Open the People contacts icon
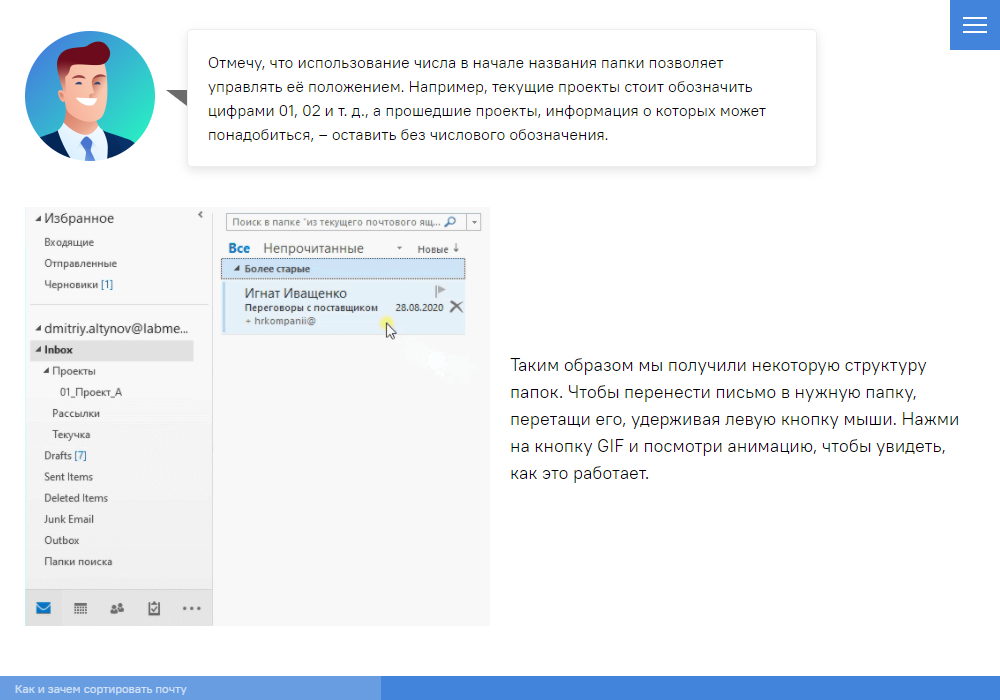This screenshot has height=700, width=1000. pyautogui.click(x=117, y=608)
